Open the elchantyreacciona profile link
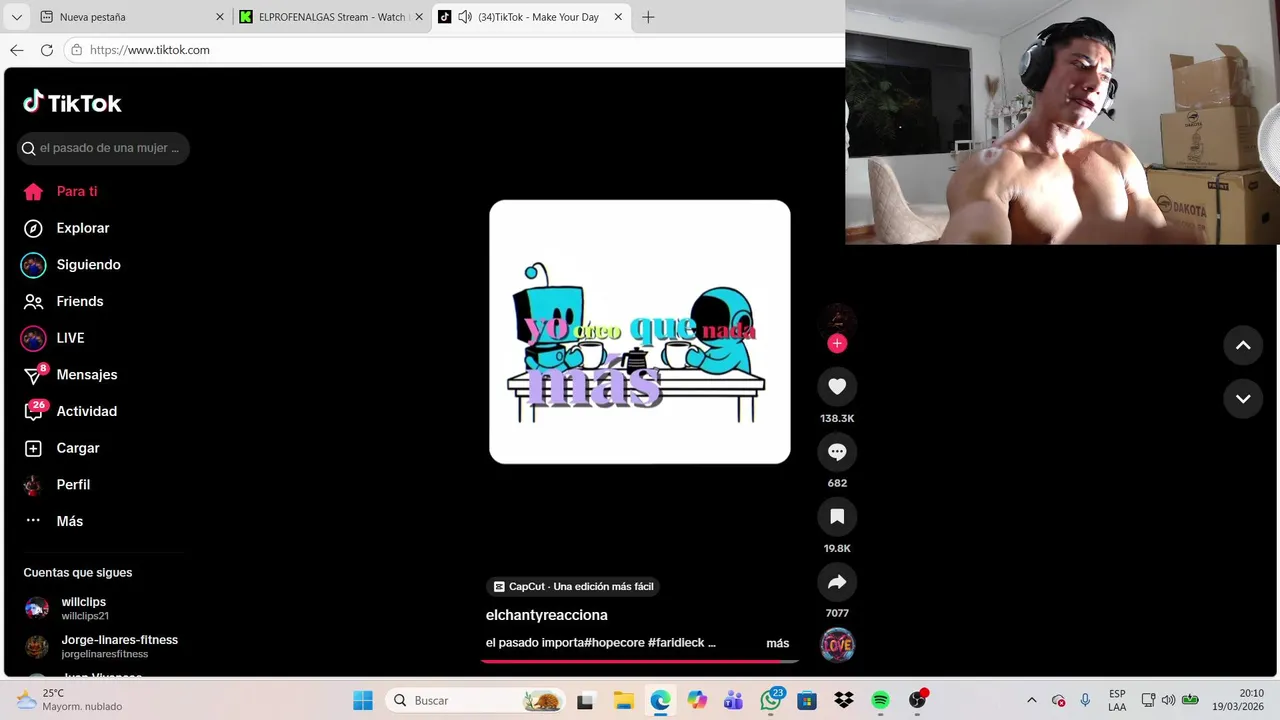The image size is (1280, 720). coord(546,615)
